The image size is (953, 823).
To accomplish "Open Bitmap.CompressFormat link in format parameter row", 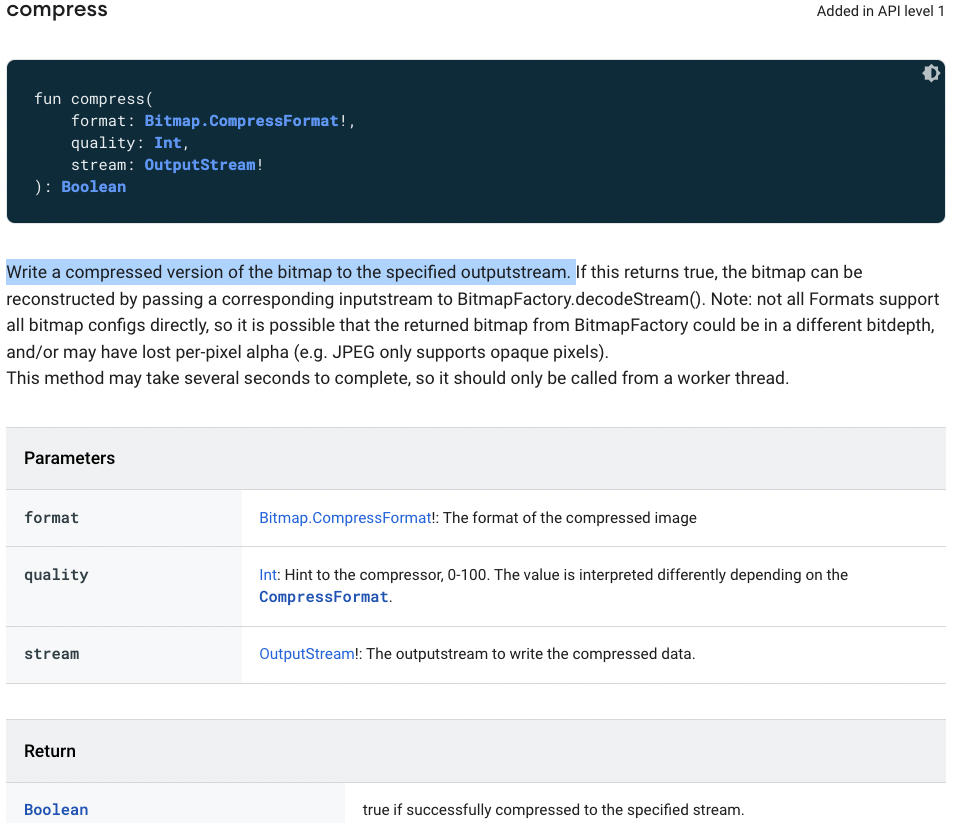I will click(x=344, y=518).
